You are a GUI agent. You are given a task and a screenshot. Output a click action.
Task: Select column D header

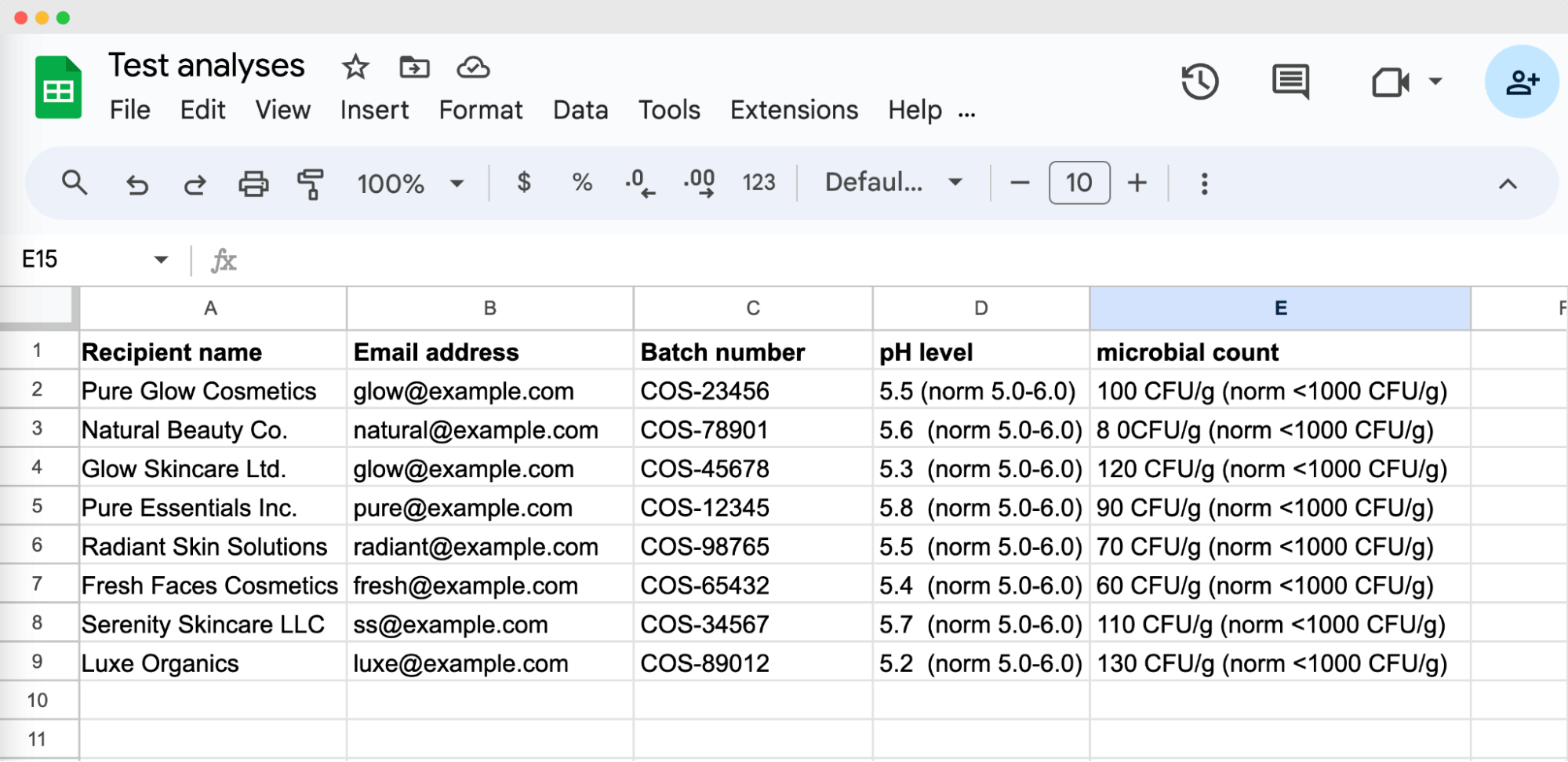(980, 308)
